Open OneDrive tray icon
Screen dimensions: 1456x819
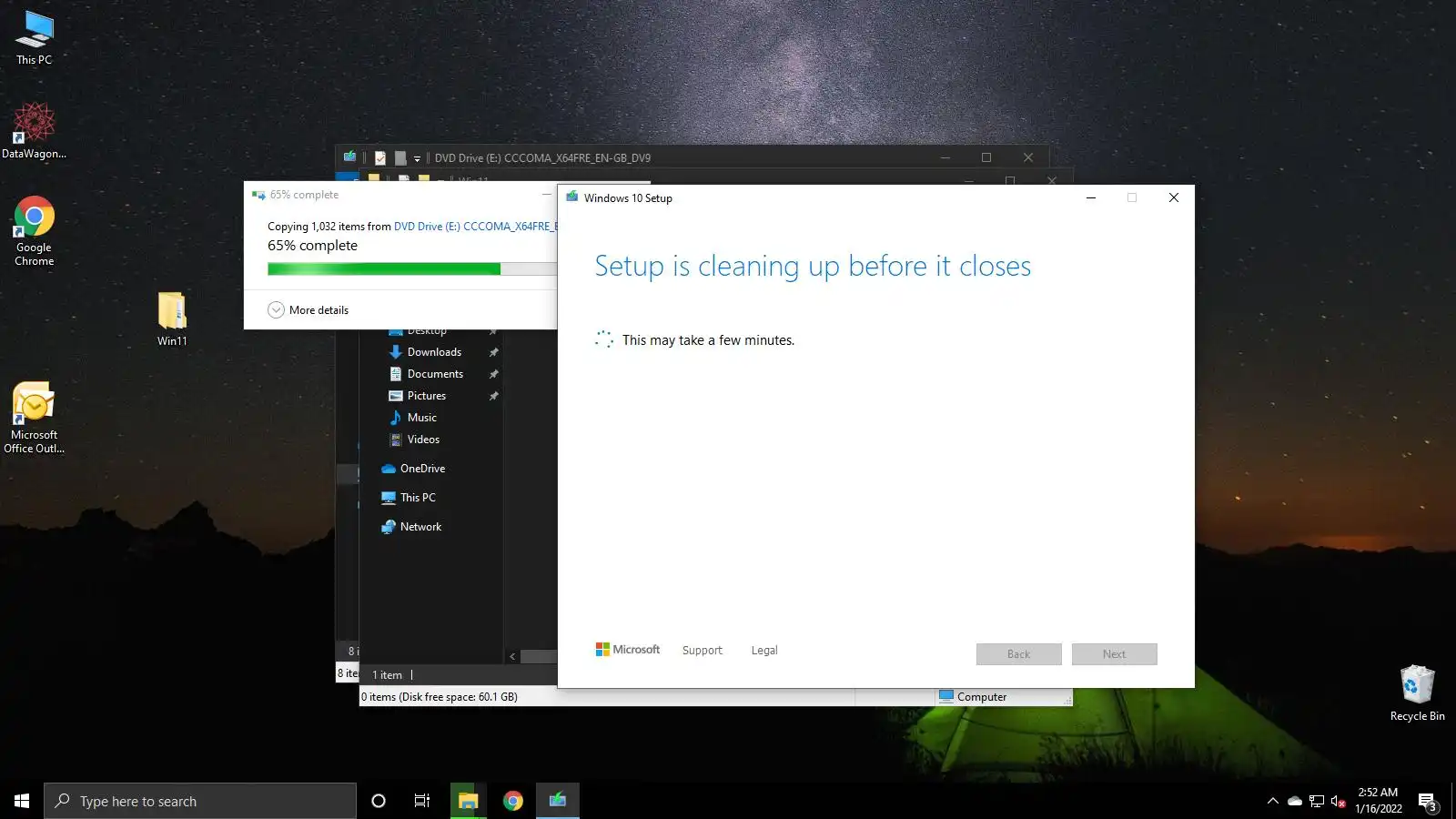click(1294, 801)
